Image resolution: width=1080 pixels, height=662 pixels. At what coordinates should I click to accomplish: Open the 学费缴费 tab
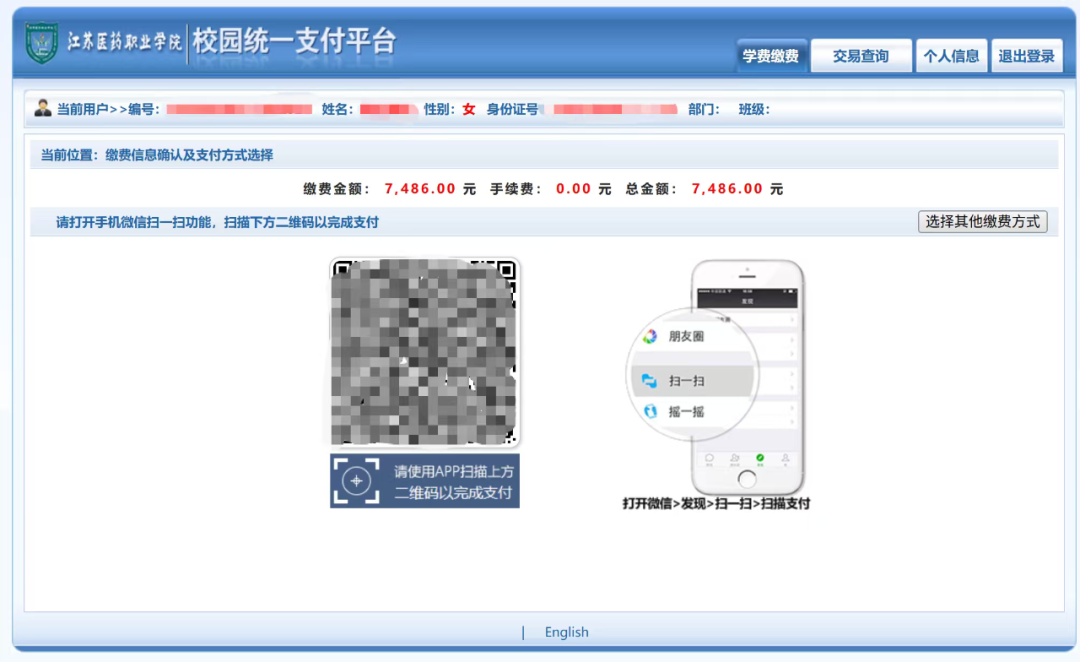tap(771, 56)
